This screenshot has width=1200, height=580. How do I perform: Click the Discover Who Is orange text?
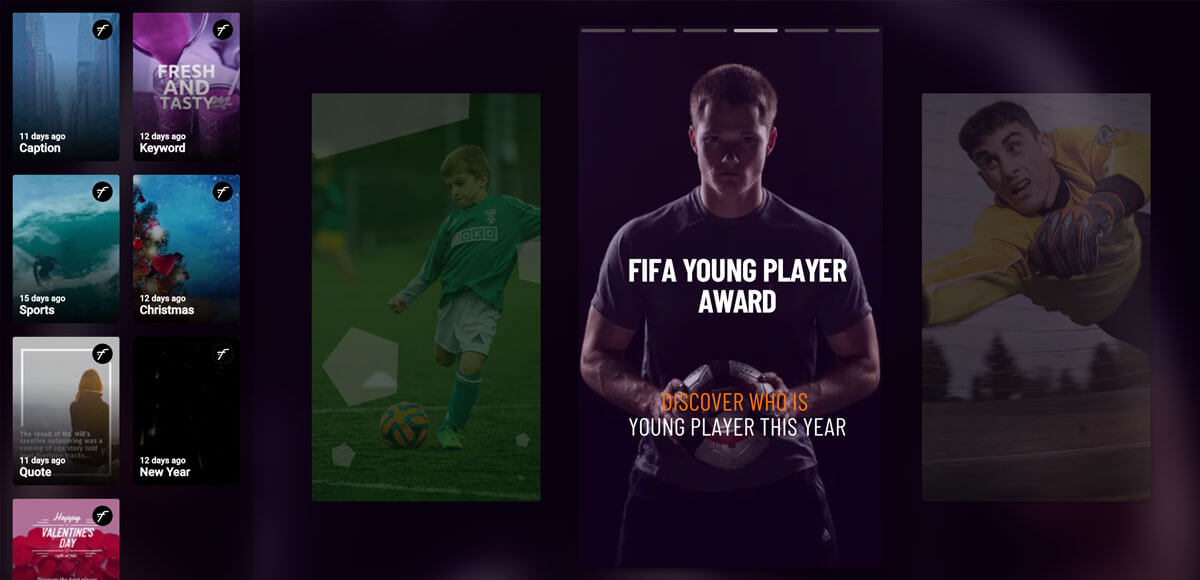coord(734,403)
